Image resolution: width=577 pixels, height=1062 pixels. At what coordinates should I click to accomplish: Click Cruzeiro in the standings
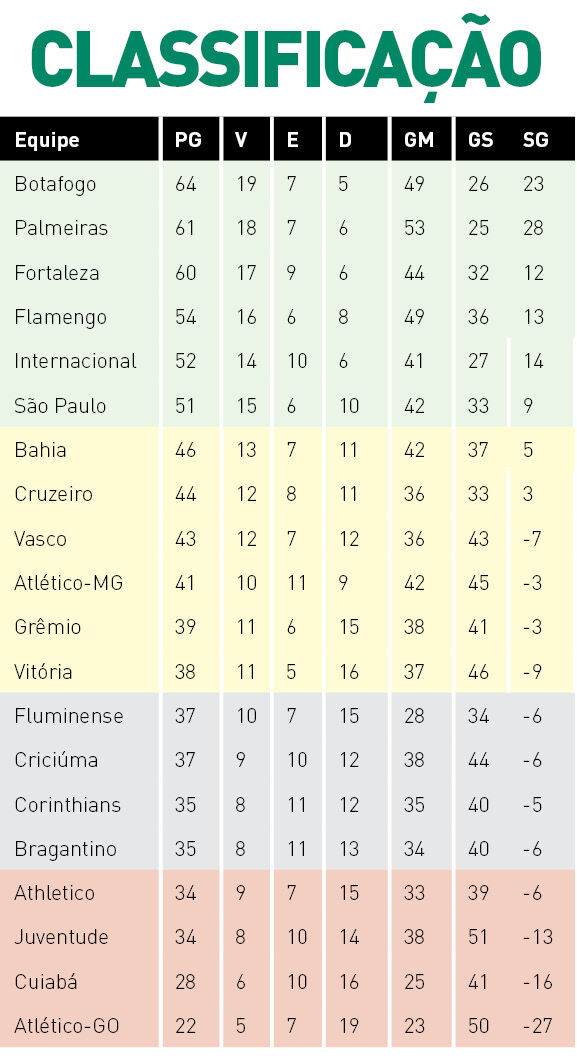pyautogui.click(x=53, y=494)
